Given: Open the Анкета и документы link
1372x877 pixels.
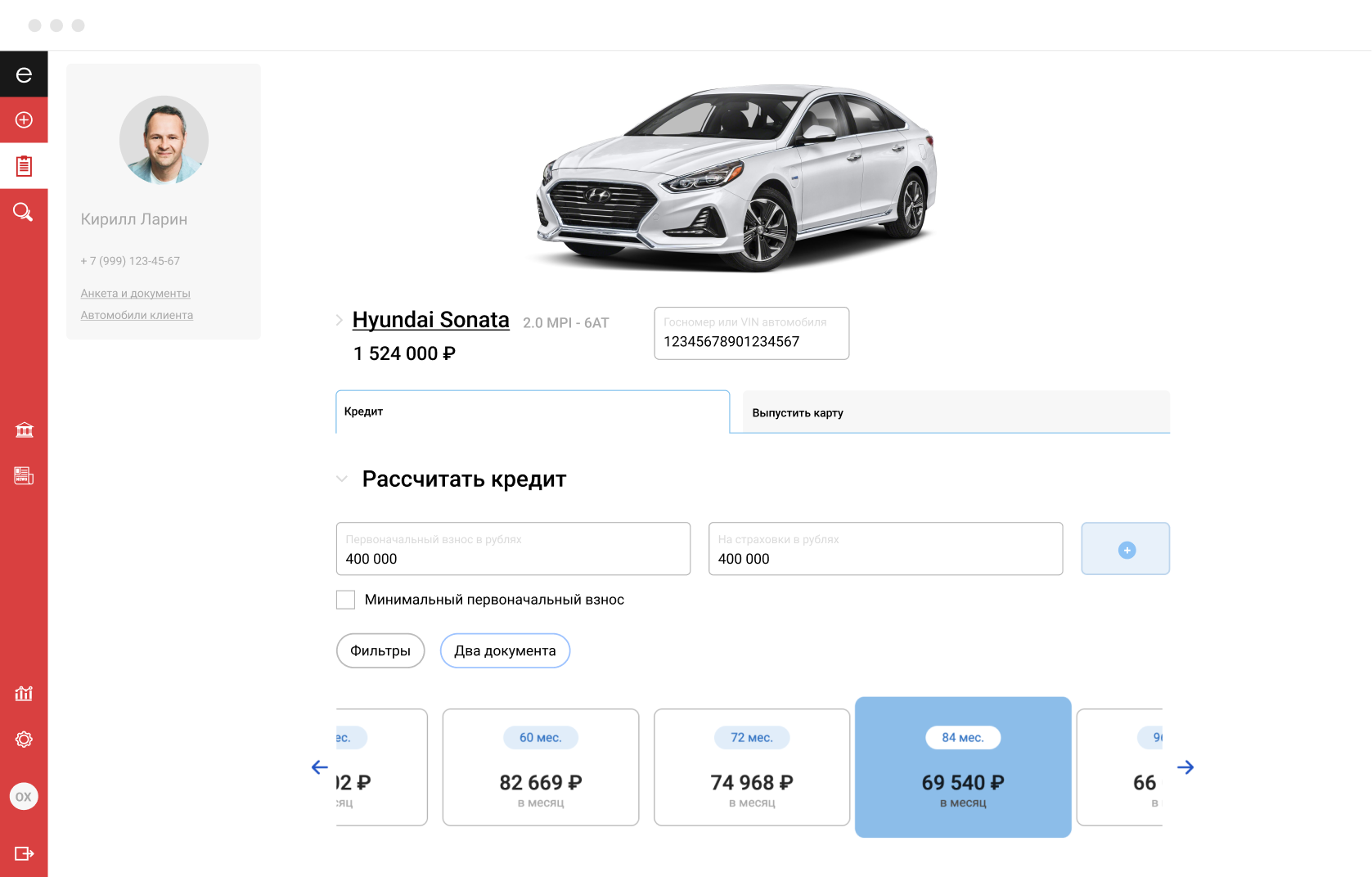Looking at the screenshot, I should pyautogui.click(x=135, y=294).
